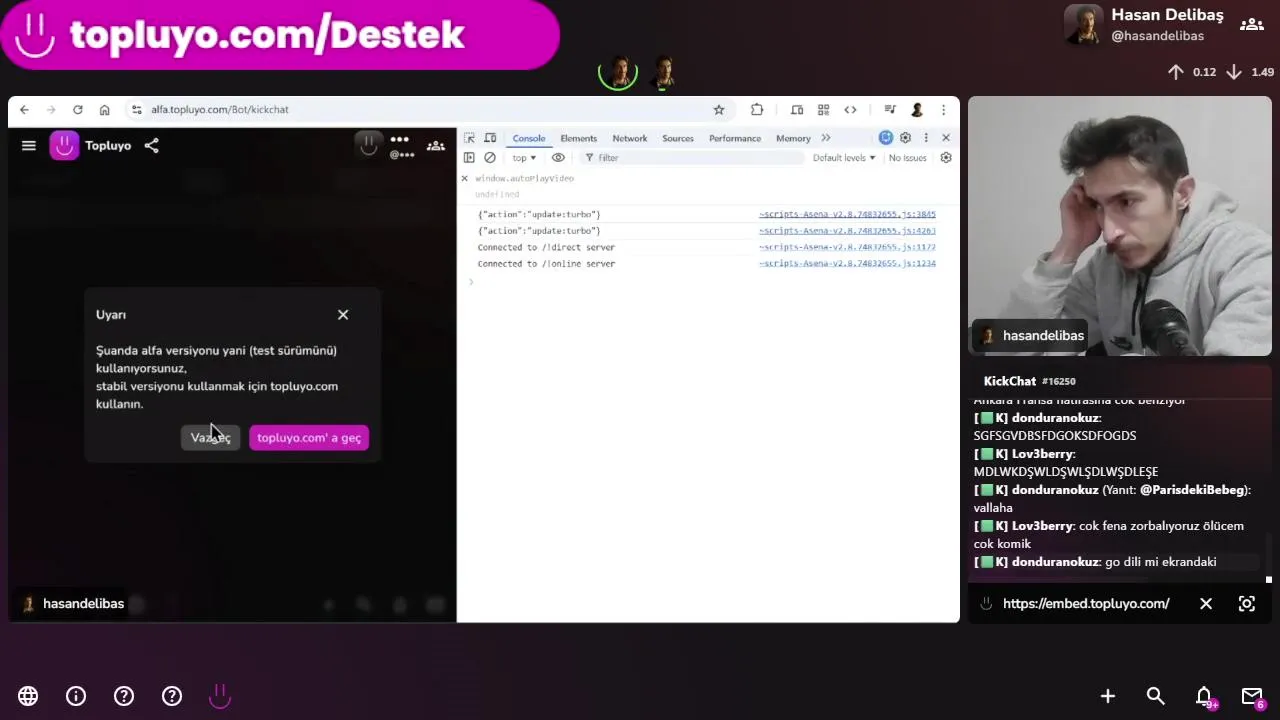Click the console prompt chevron
1280x720 pixels.
471,282
